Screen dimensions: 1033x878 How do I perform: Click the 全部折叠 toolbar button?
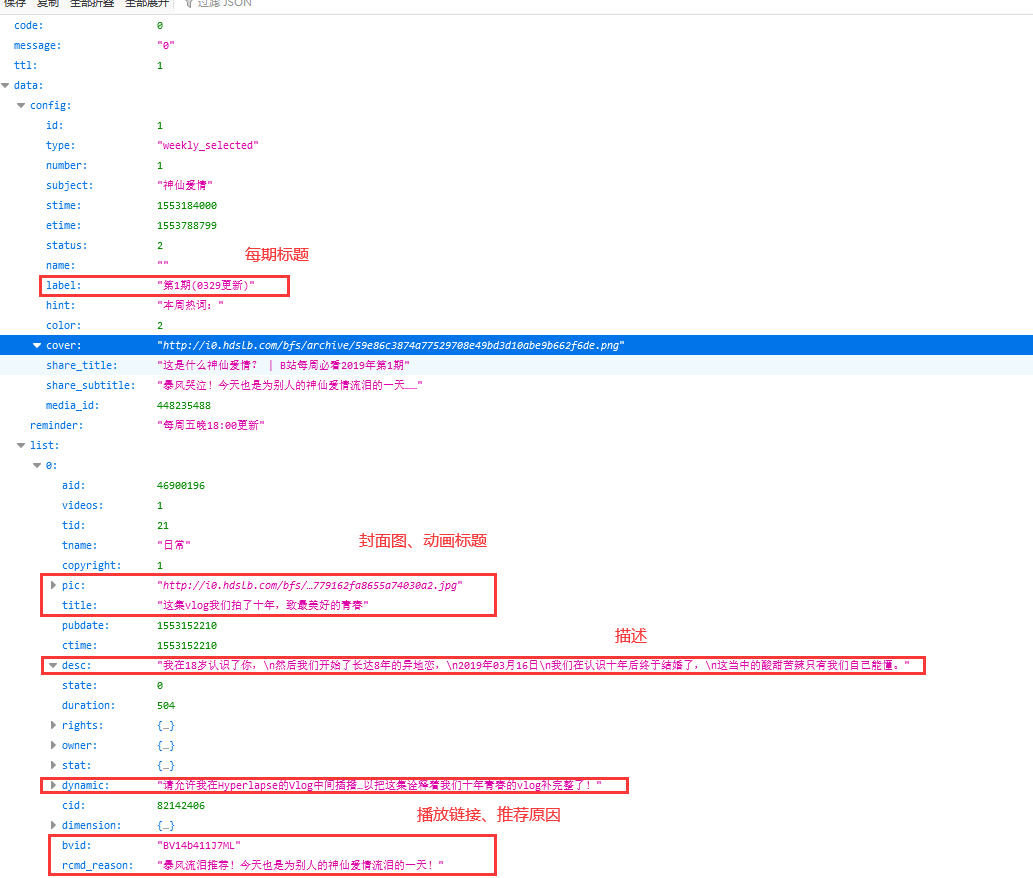[x=92, y=3]
